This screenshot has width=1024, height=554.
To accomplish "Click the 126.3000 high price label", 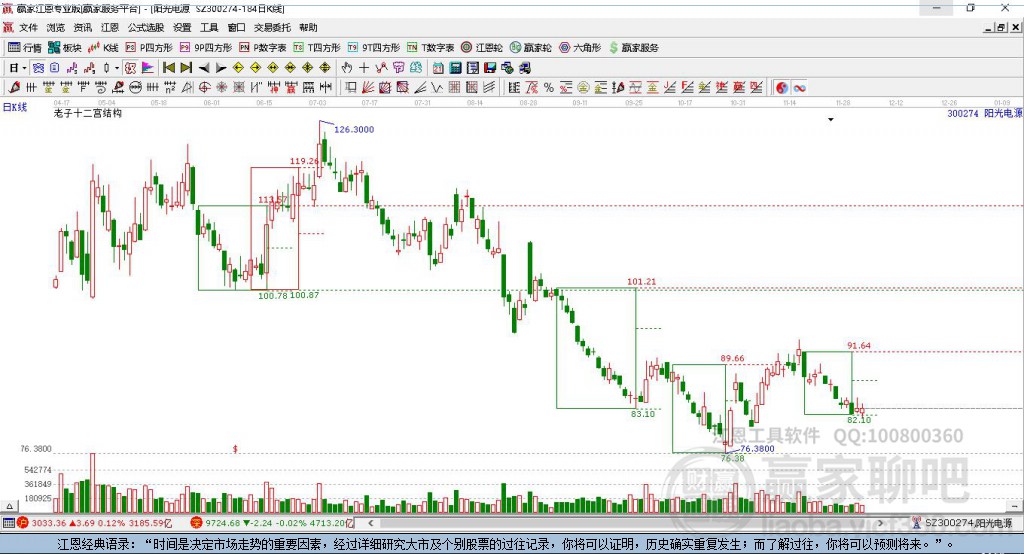I will [354, 129].
